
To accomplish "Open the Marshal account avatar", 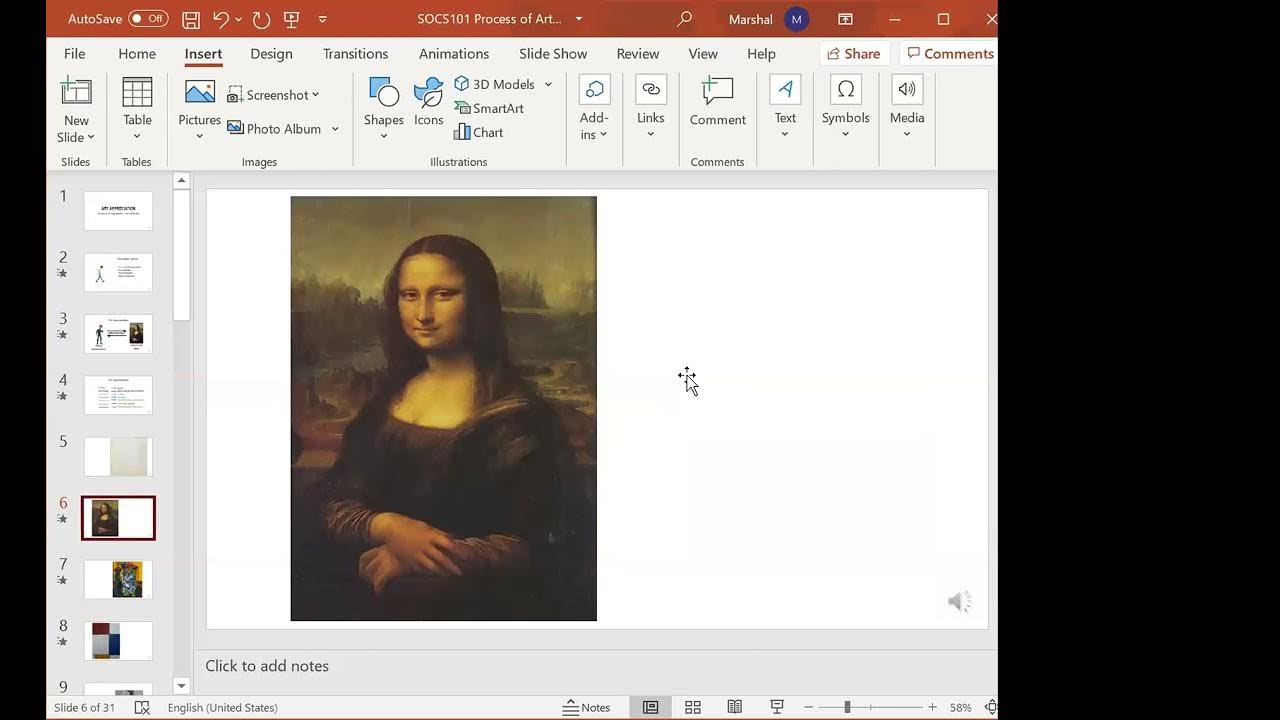I will tap(797, 19).
